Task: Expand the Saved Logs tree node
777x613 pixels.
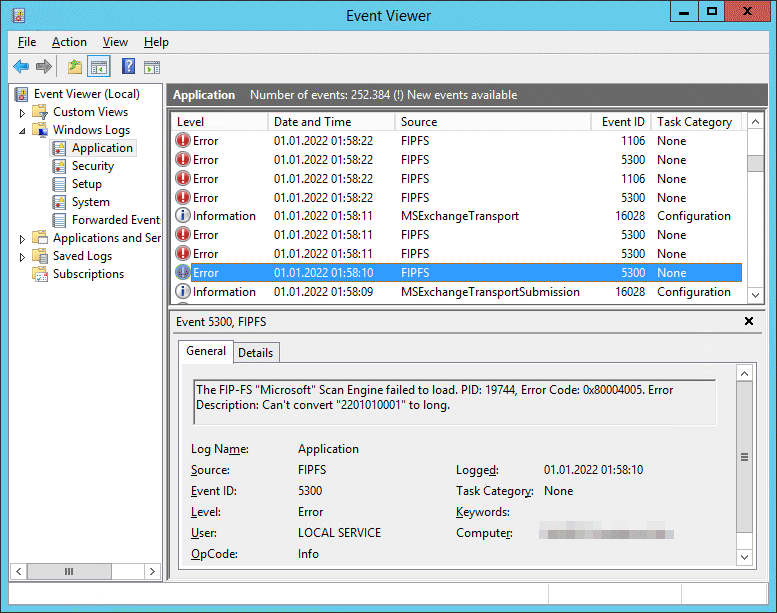Action: 22,257
